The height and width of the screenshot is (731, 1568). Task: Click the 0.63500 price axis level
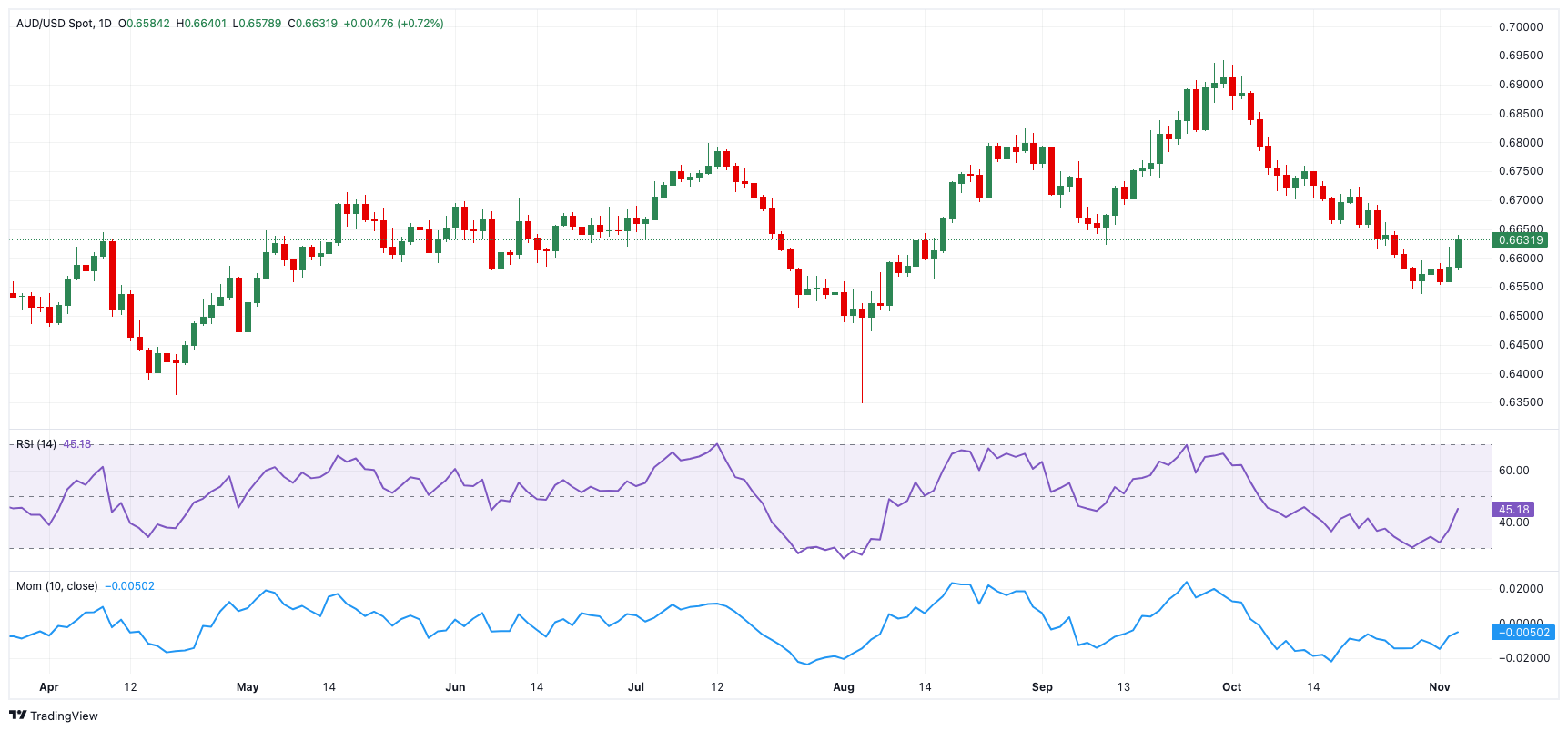coord(1521,402)
